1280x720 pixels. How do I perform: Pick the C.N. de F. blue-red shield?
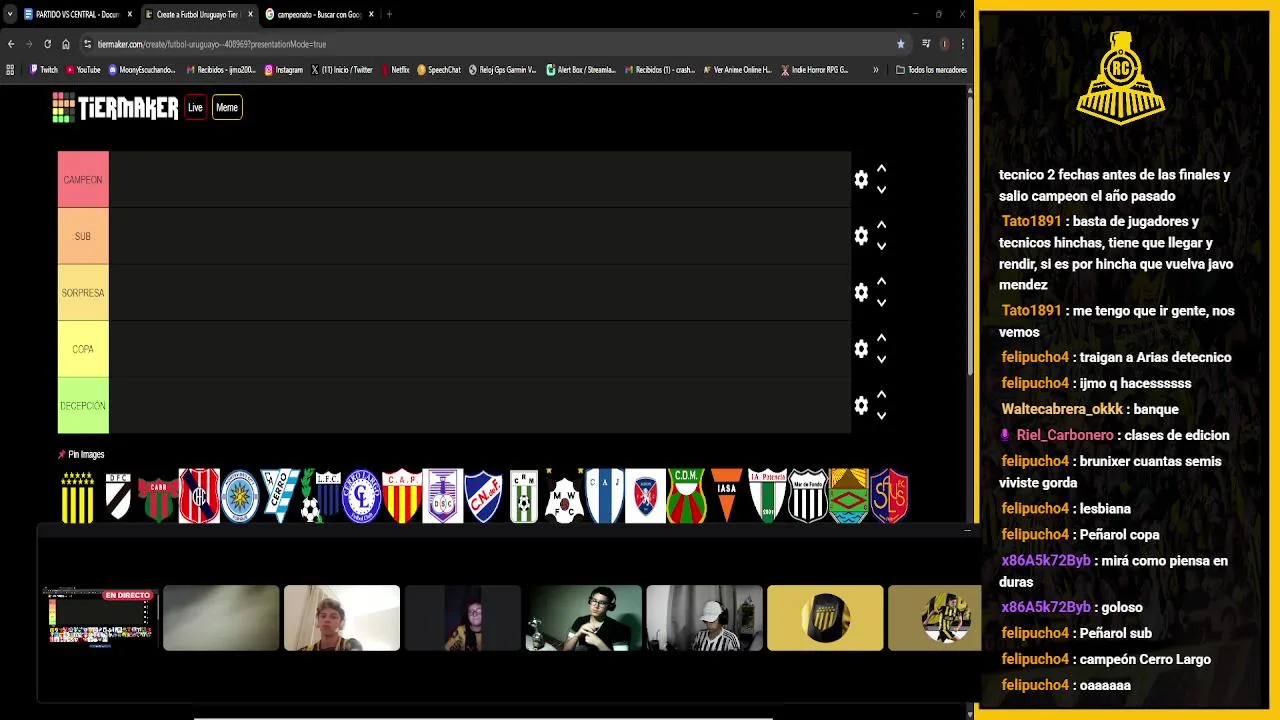coord(483,496)
